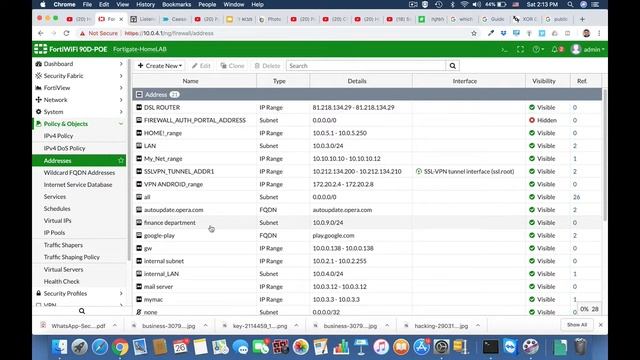Bookmark this page with the star icon

click(474, 33)
